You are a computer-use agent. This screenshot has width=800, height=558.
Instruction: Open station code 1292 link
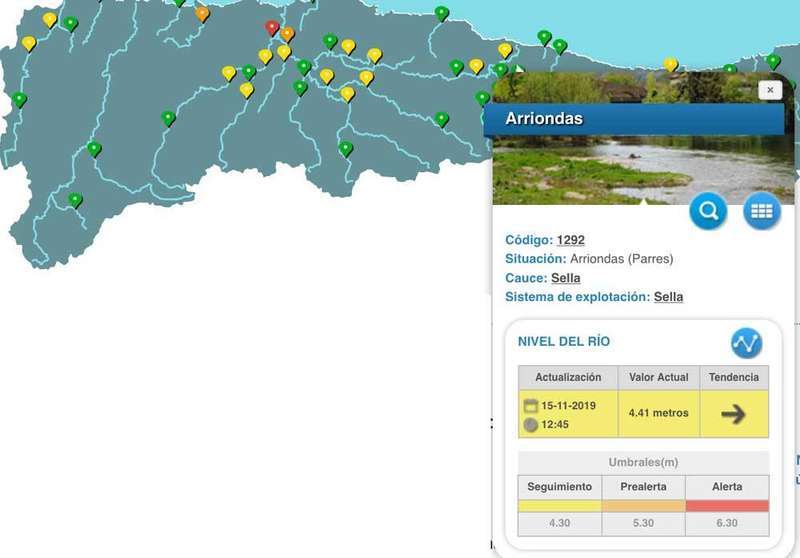click(570, 240)
